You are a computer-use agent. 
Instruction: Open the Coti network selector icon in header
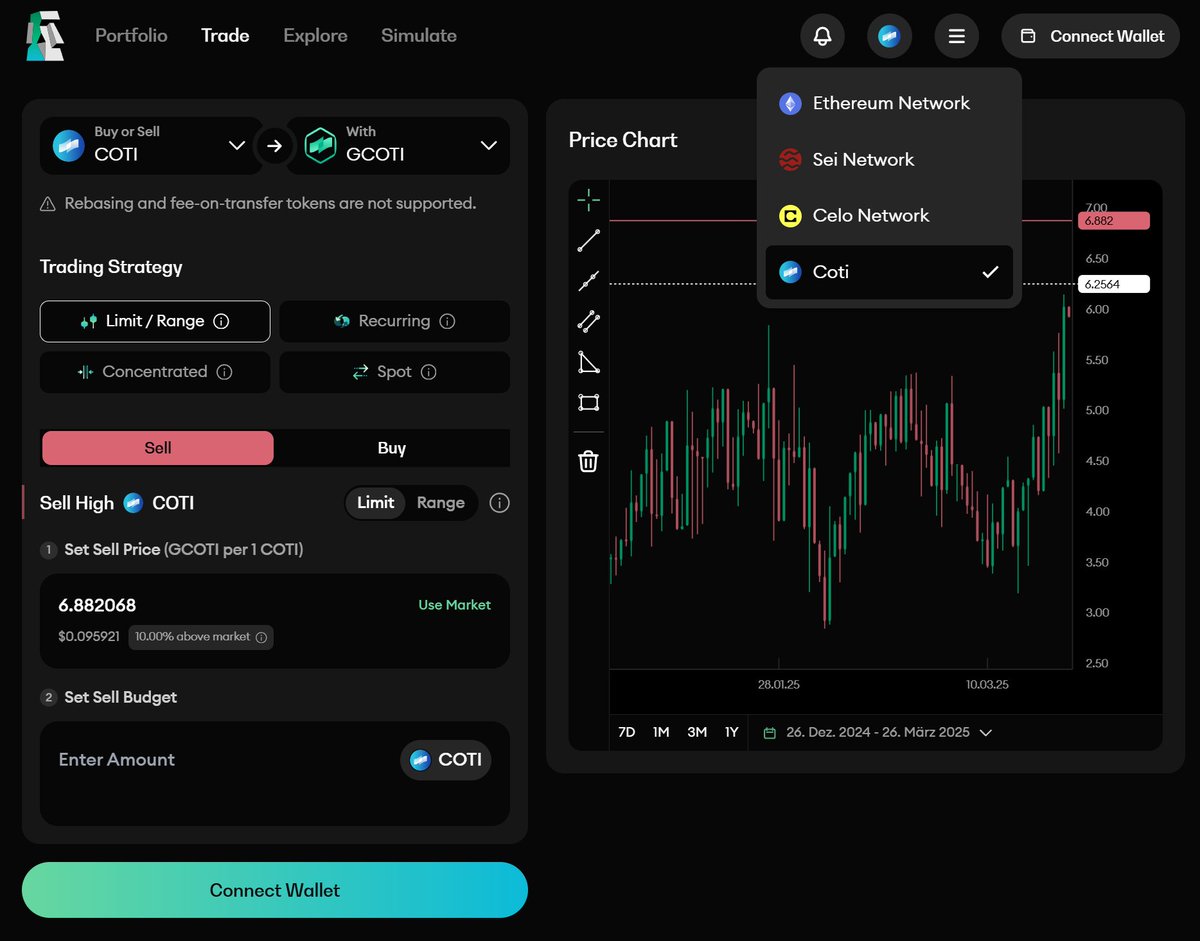pos(889,36)
